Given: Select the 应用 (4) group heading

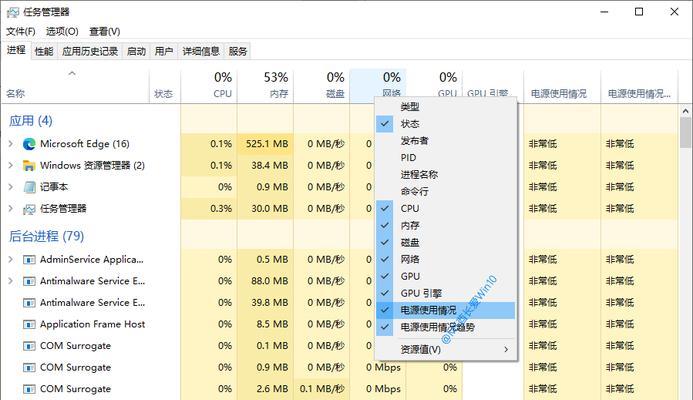Looking at the screenshot, I should tap(30, 121).
